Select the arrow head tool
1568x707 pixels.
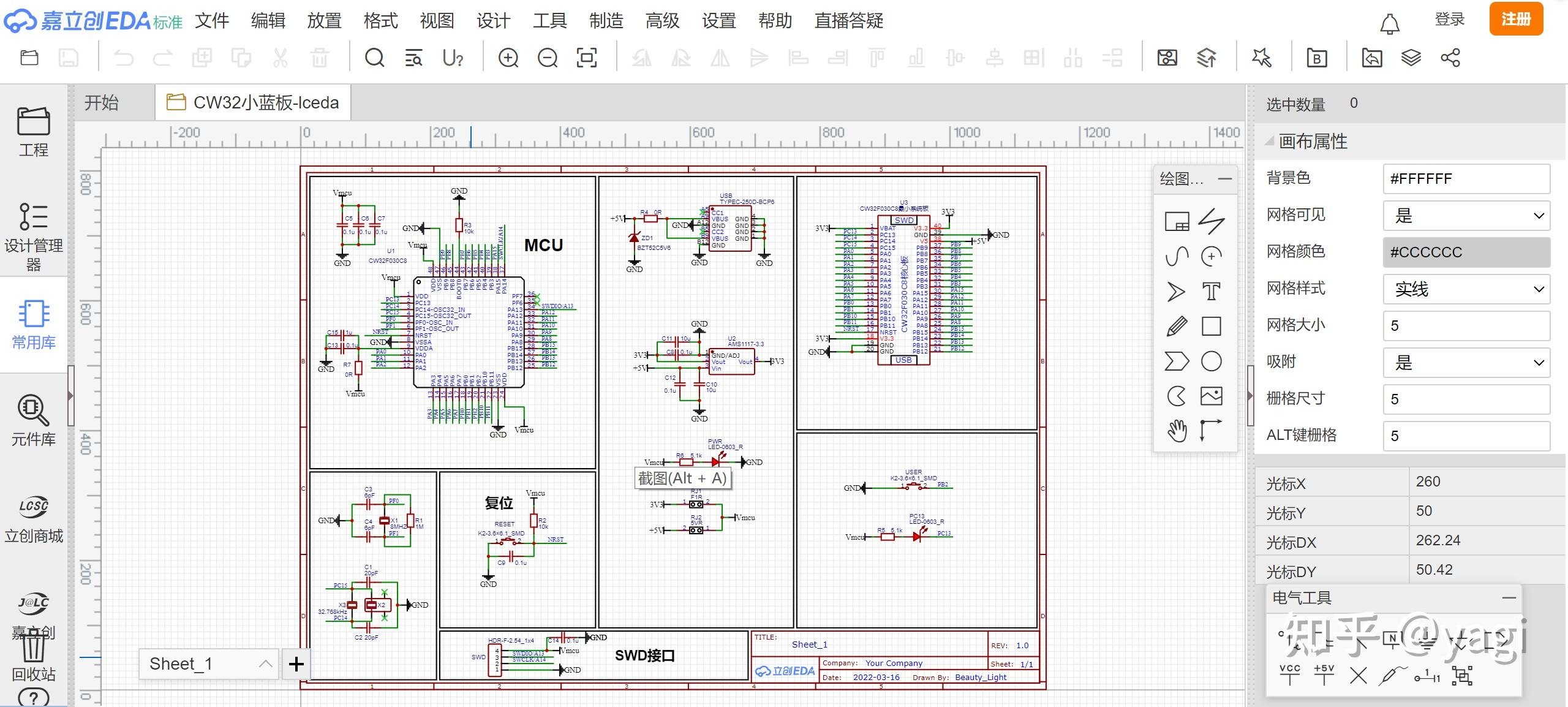pos(1177,292)
